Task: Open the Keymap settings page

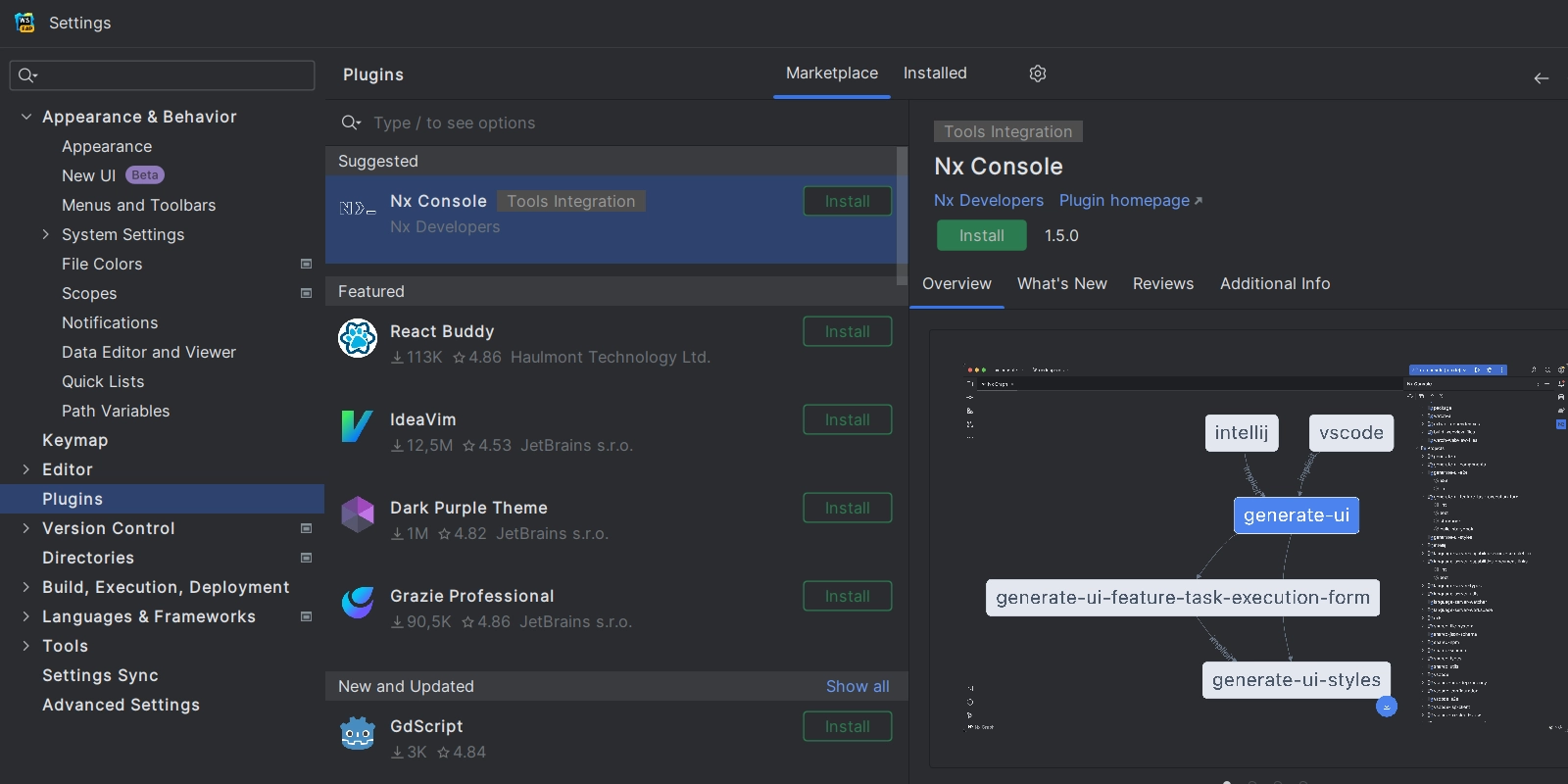Action: pyautogui.click(x=74, y=440)
